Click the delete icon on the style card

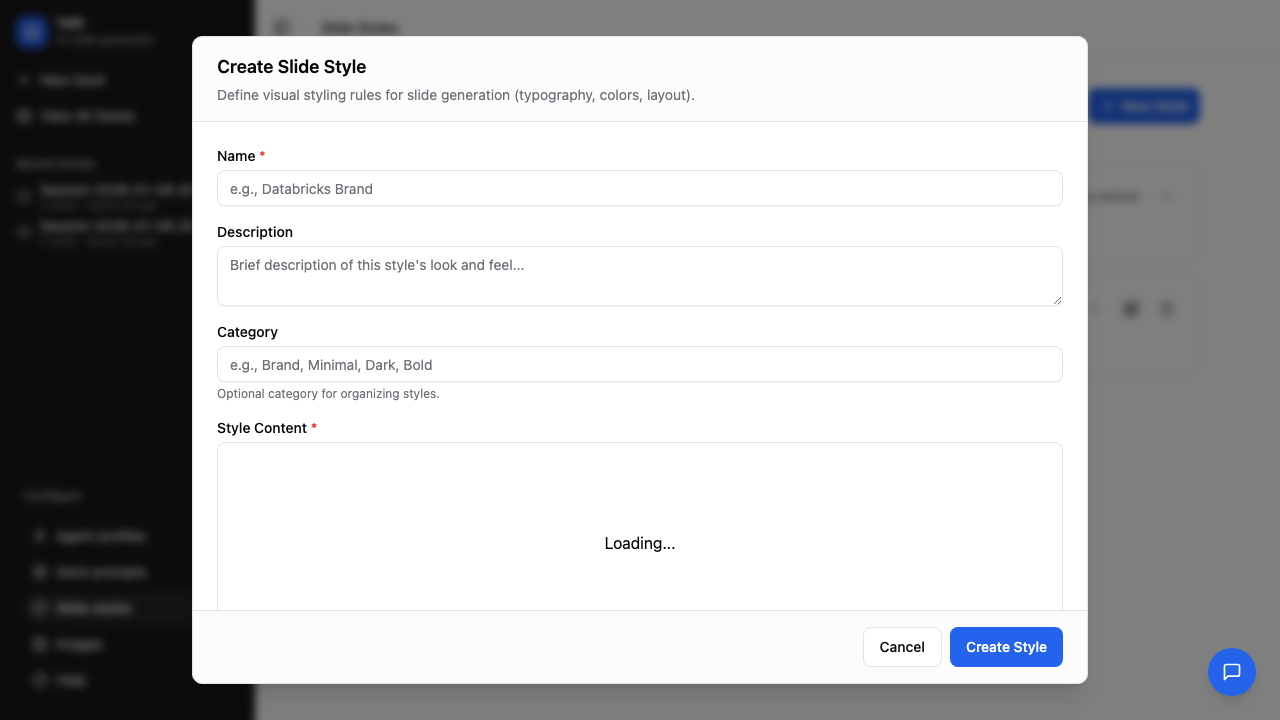tap(1167, 309)
